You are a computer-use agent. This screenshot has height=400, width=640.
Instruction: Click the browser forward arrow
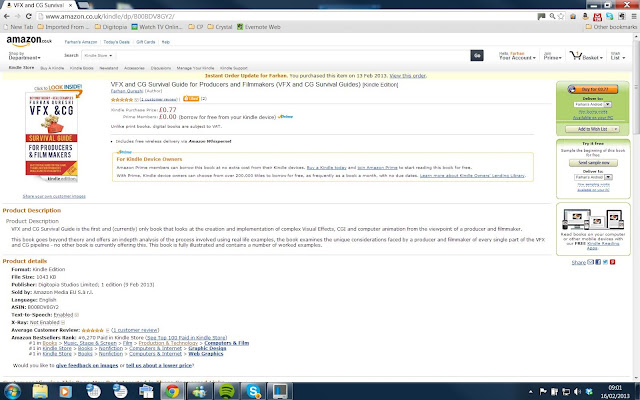18,16
